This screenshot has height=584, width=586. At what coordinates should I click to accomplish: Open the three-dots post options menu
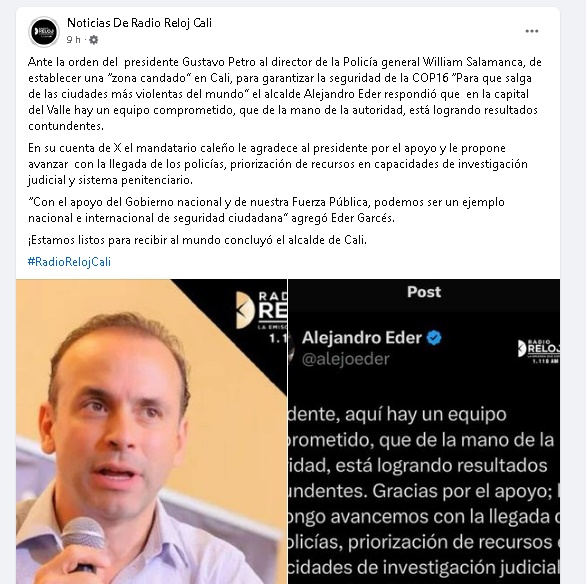[x=531, y=31]
